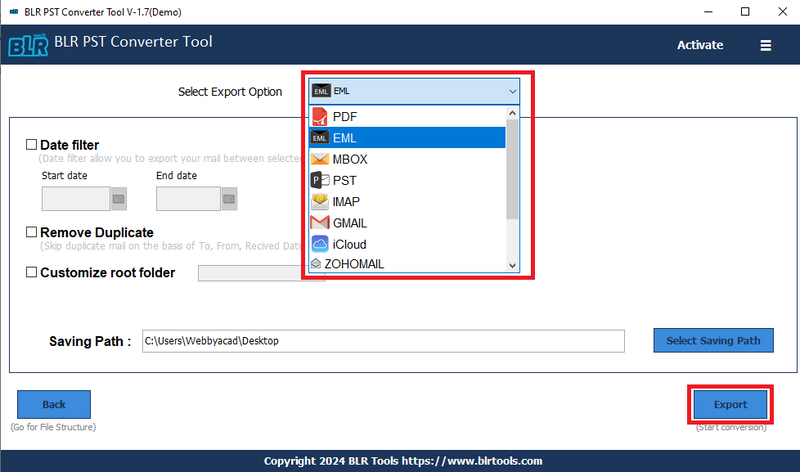Open the hamburger menu icon
The width and height of the screenshot is (800, 472).
(x=765, y=45)
